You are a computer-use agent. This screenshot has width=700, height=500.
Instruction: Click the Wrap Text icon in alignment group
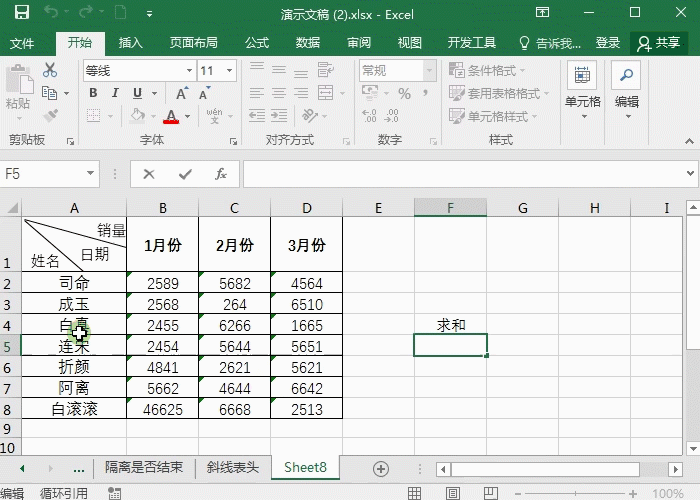pyautogui.click(x=325, y=70)
